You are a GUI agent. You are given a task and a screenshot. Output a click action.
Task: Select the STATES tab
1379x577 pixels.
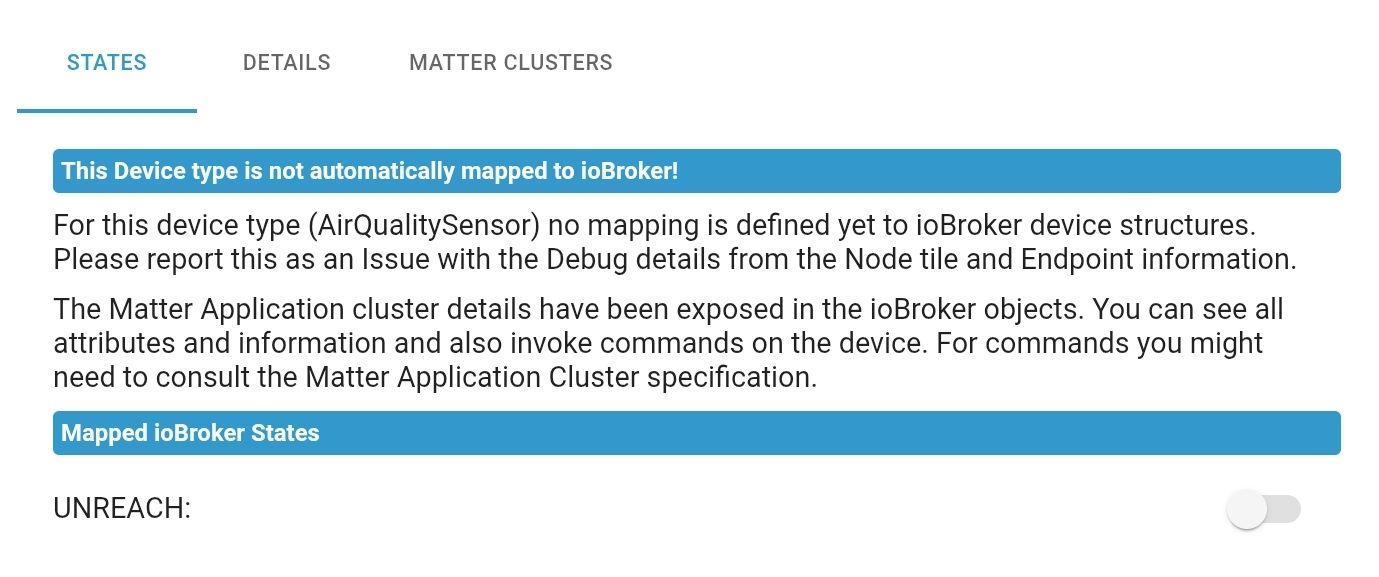(x=107, y=62)
